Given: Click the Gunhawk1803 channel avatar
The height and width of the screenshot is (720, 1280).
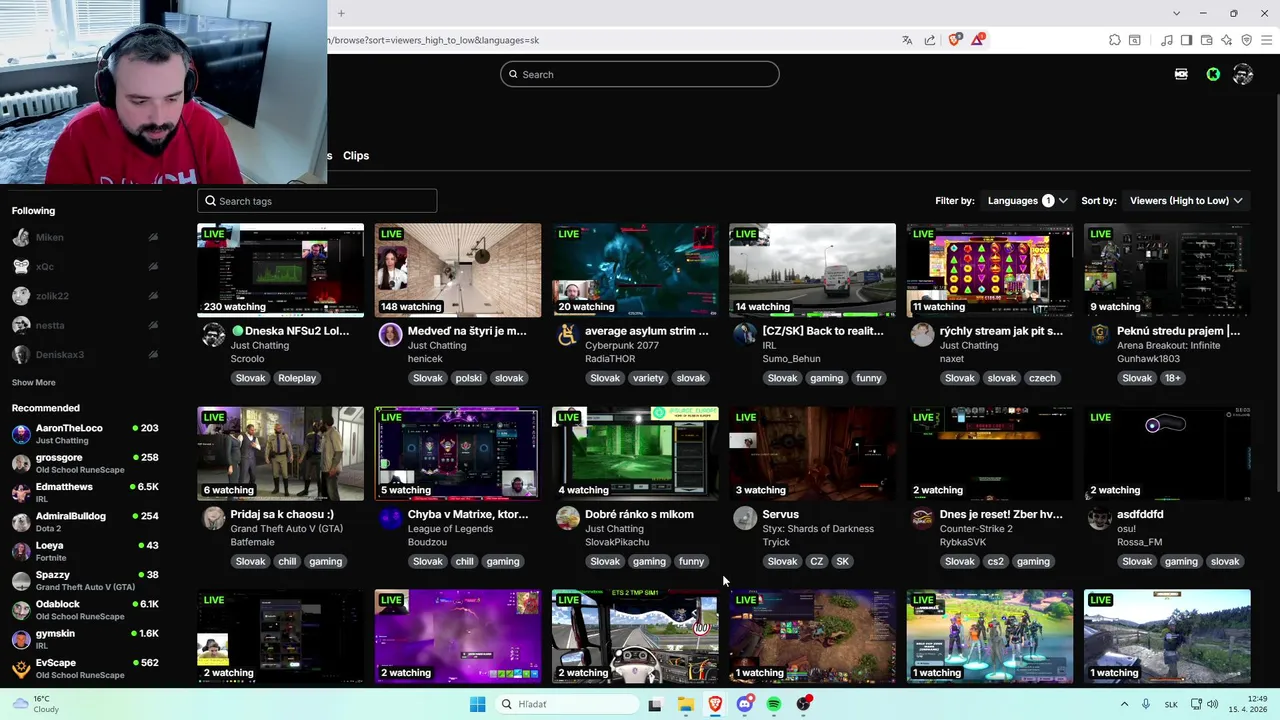Looking at the screenshot, I should [1099, 335].
